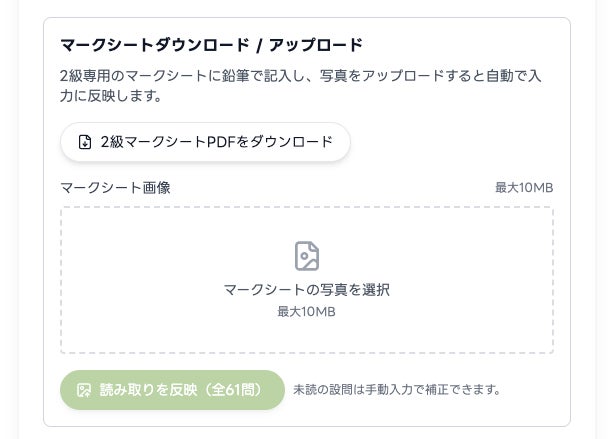The image size is (614, 439).
Task: Click the slash separator in the heading
Action: pos(257,45)
